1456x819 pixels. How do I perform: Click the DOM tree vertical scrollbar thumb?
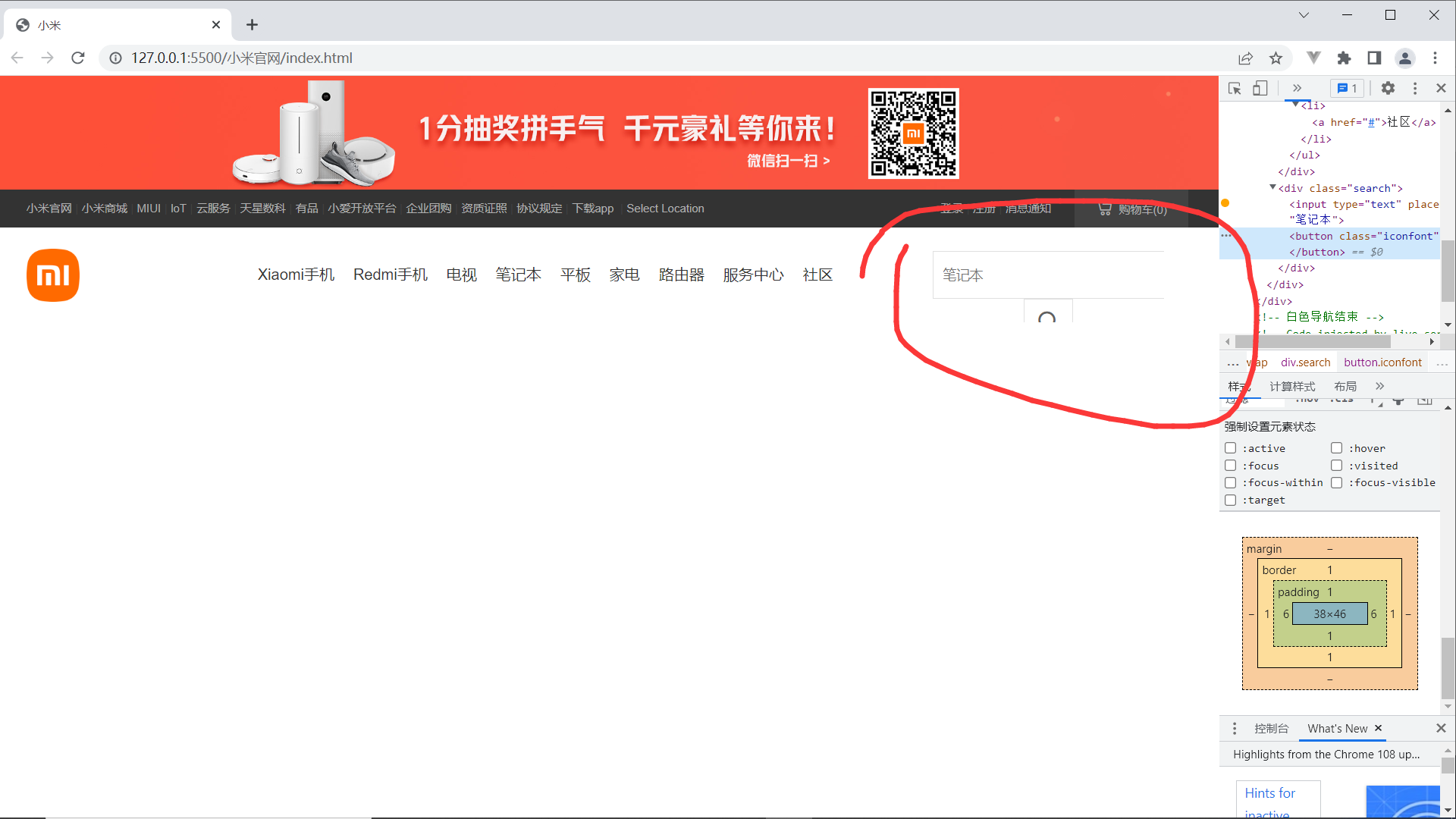(1447, 269)
